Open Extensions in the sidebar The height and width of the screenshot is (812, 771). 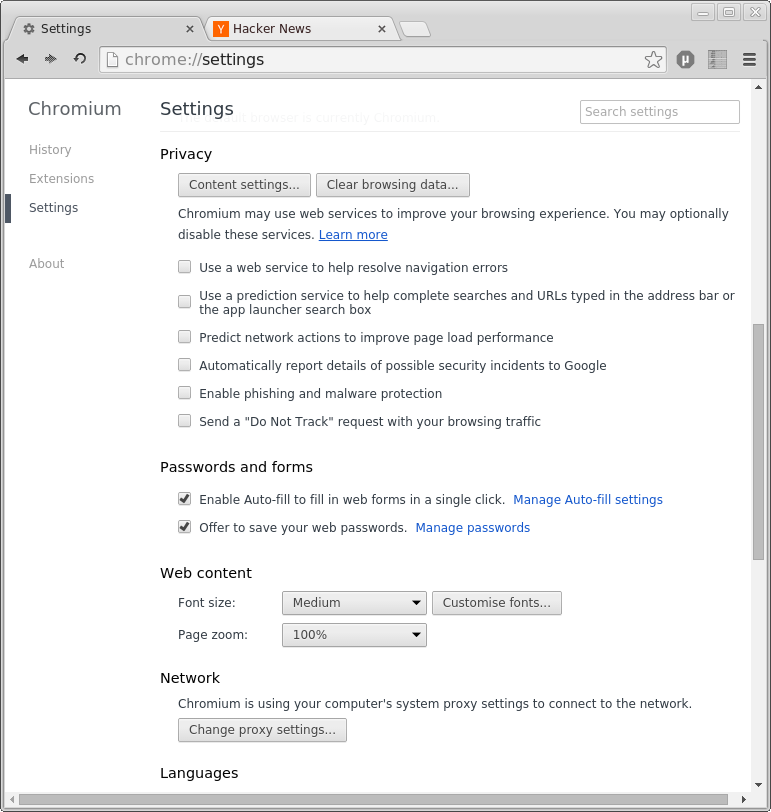click(x=62, y=179)
